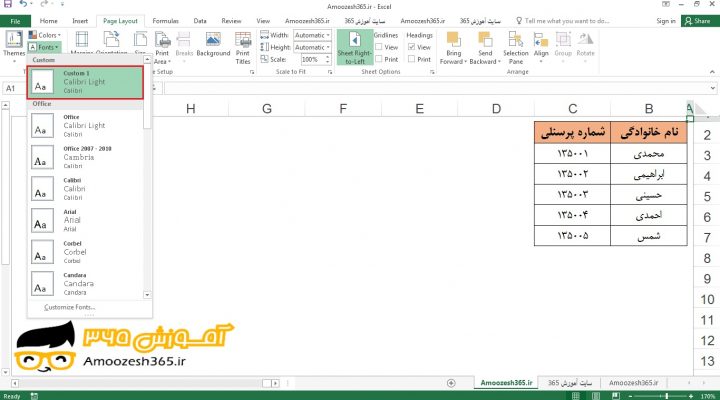The height and width of the screenshot is (400, 720).
Task: Select the Custom 1 Calibri Light font theme
Action: click(85, 82)
